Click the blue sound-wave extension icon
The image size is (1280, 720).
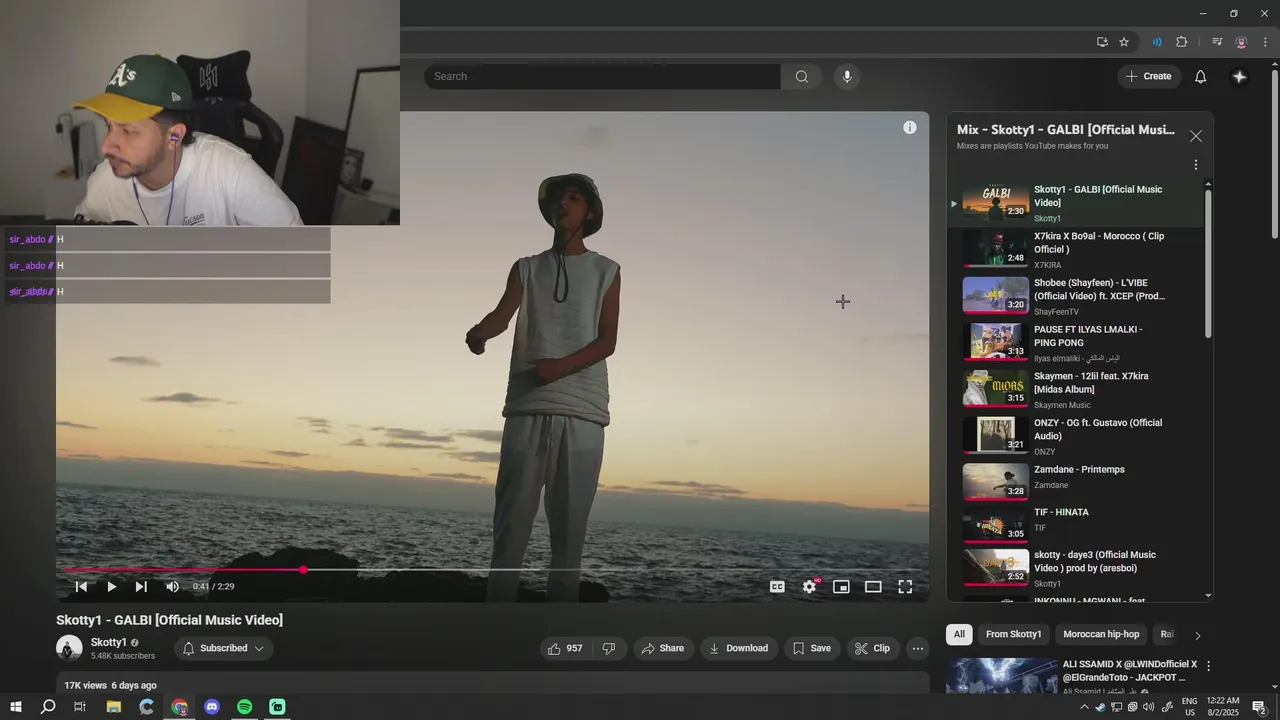point(1157,42)
